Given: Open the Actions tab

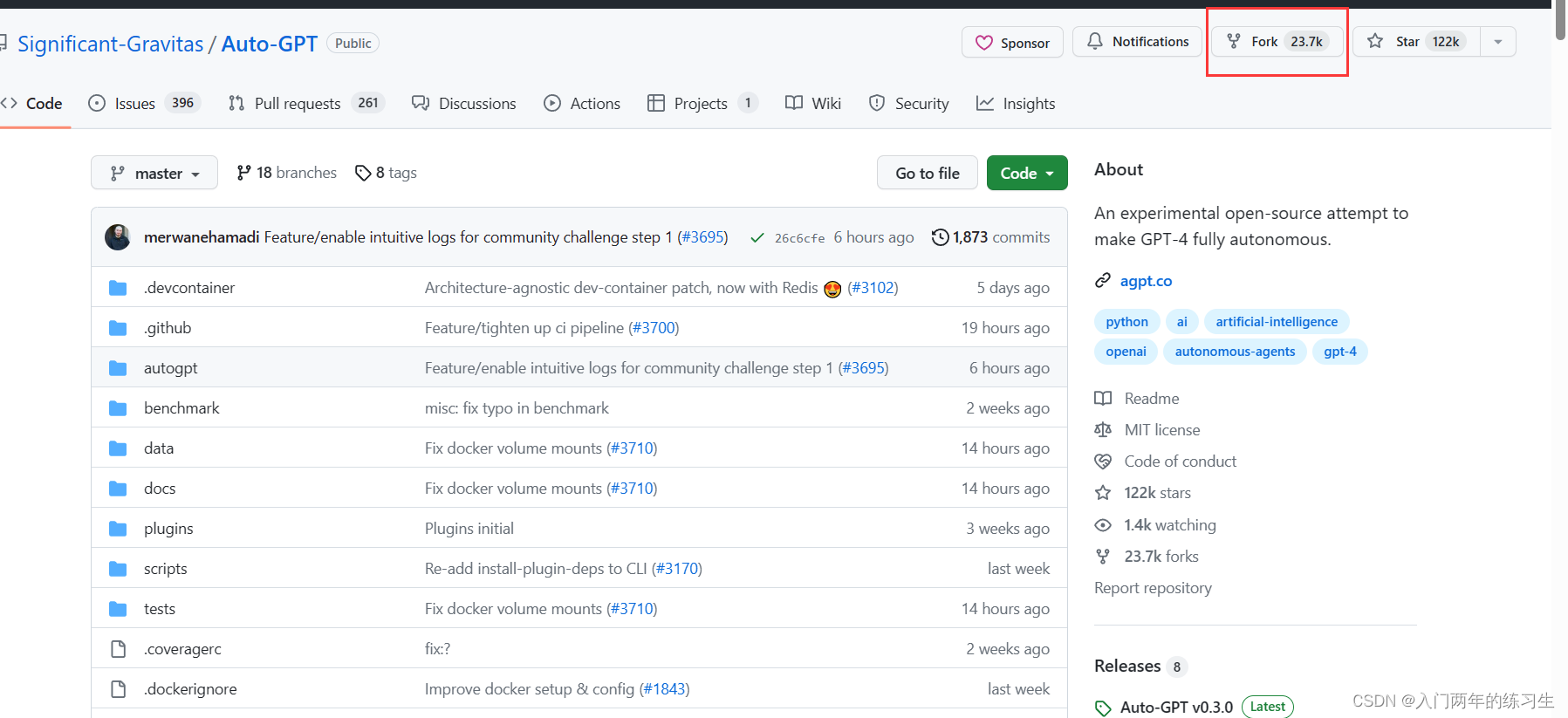Looking at the screenshot, I should point(582,103).
